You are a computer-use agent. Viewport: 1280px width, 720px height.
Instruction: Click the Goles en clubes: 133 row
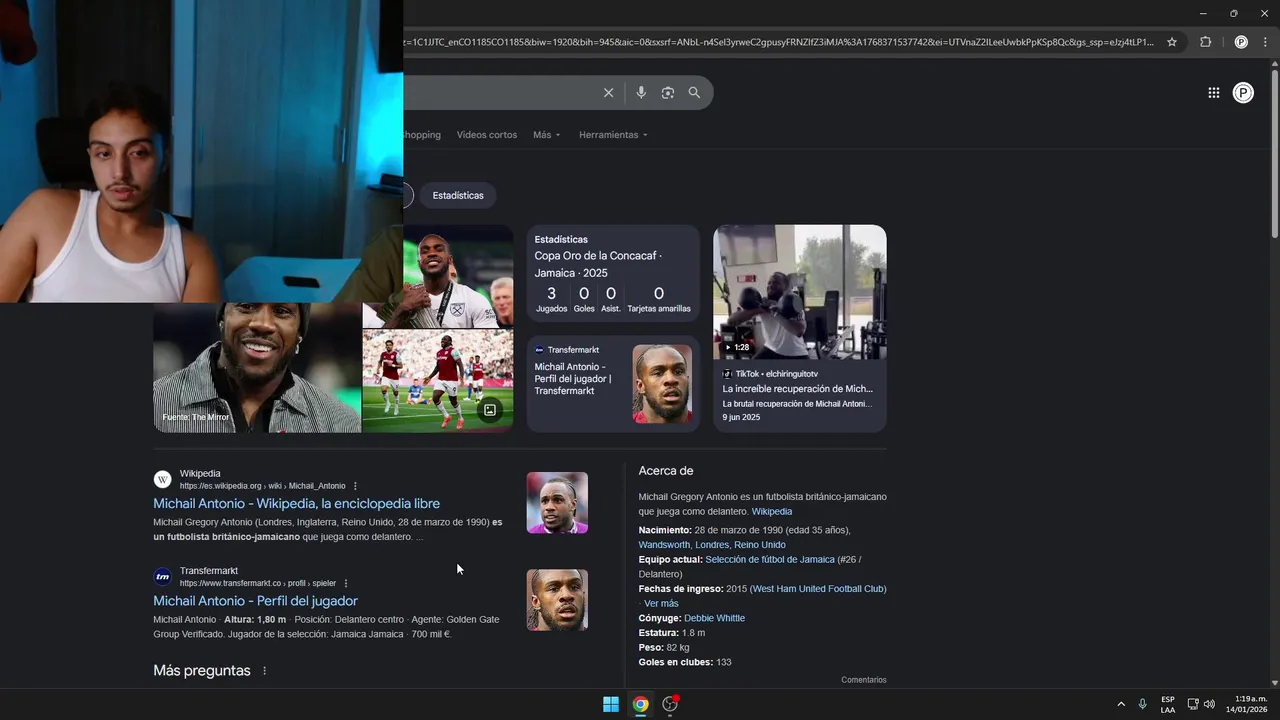coord(685,662)
